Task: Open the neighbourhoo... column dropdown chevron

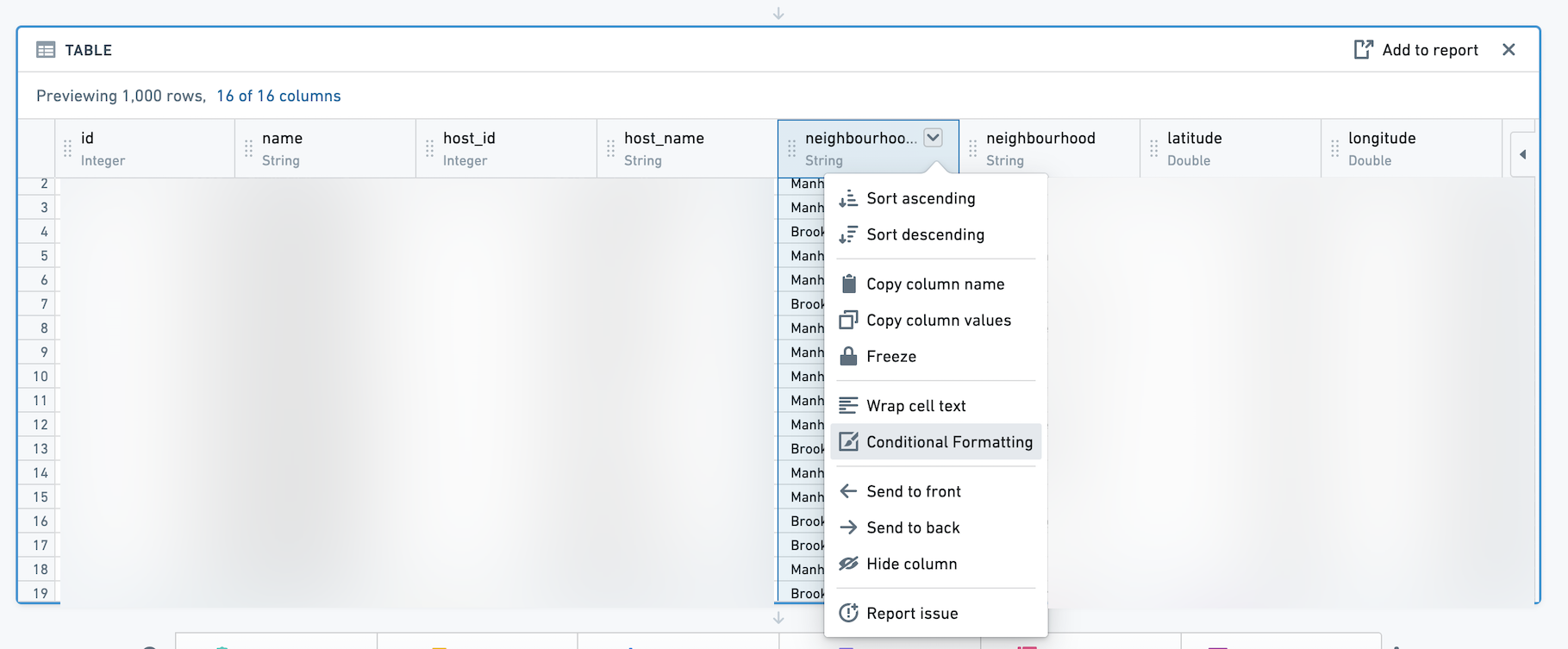Action: point(933,138)
